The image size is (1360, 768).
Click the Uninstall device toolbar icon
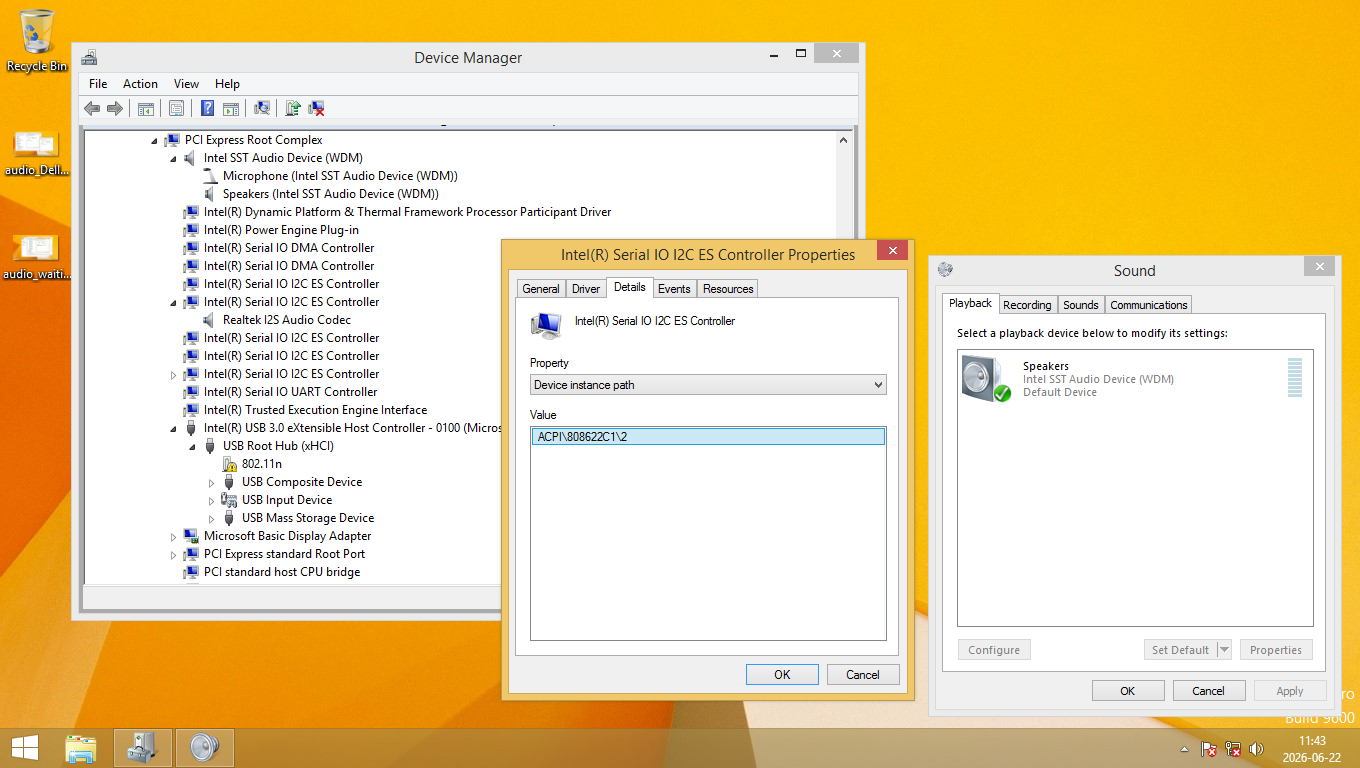point(316,108)
